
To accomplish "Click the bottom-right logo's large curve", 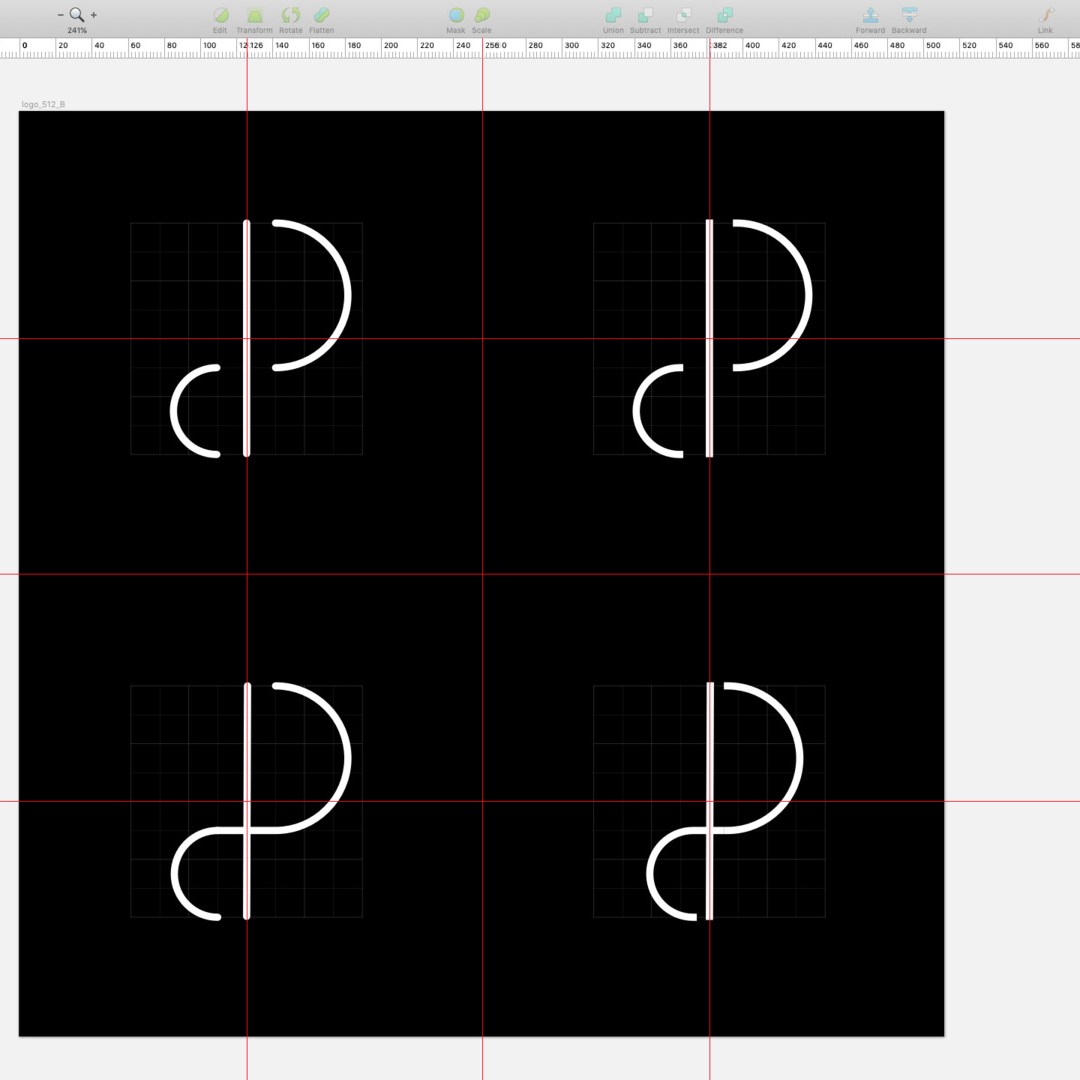I will [x=800, y=758].
